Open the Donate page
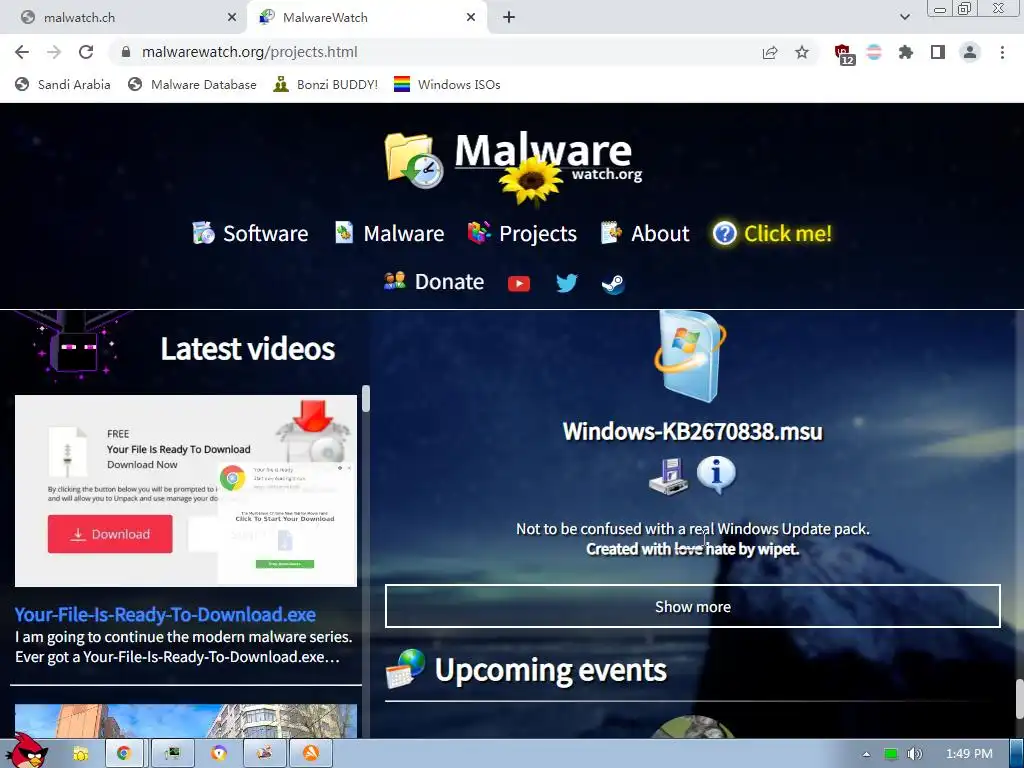Screen dimensions: 1024x768 (434, 281)
